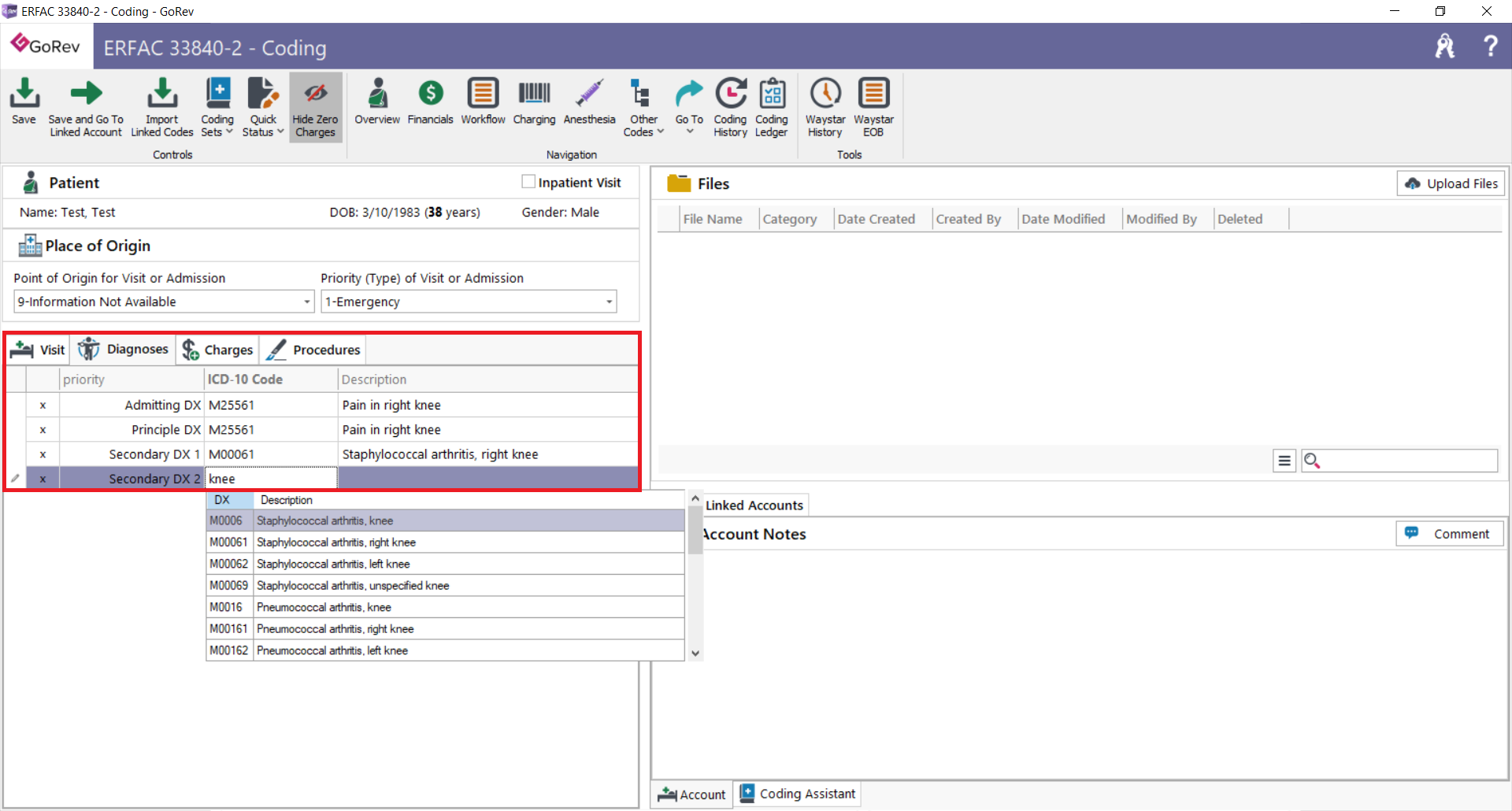
Task: Open Waystar EOB
Action: point(873,108)
